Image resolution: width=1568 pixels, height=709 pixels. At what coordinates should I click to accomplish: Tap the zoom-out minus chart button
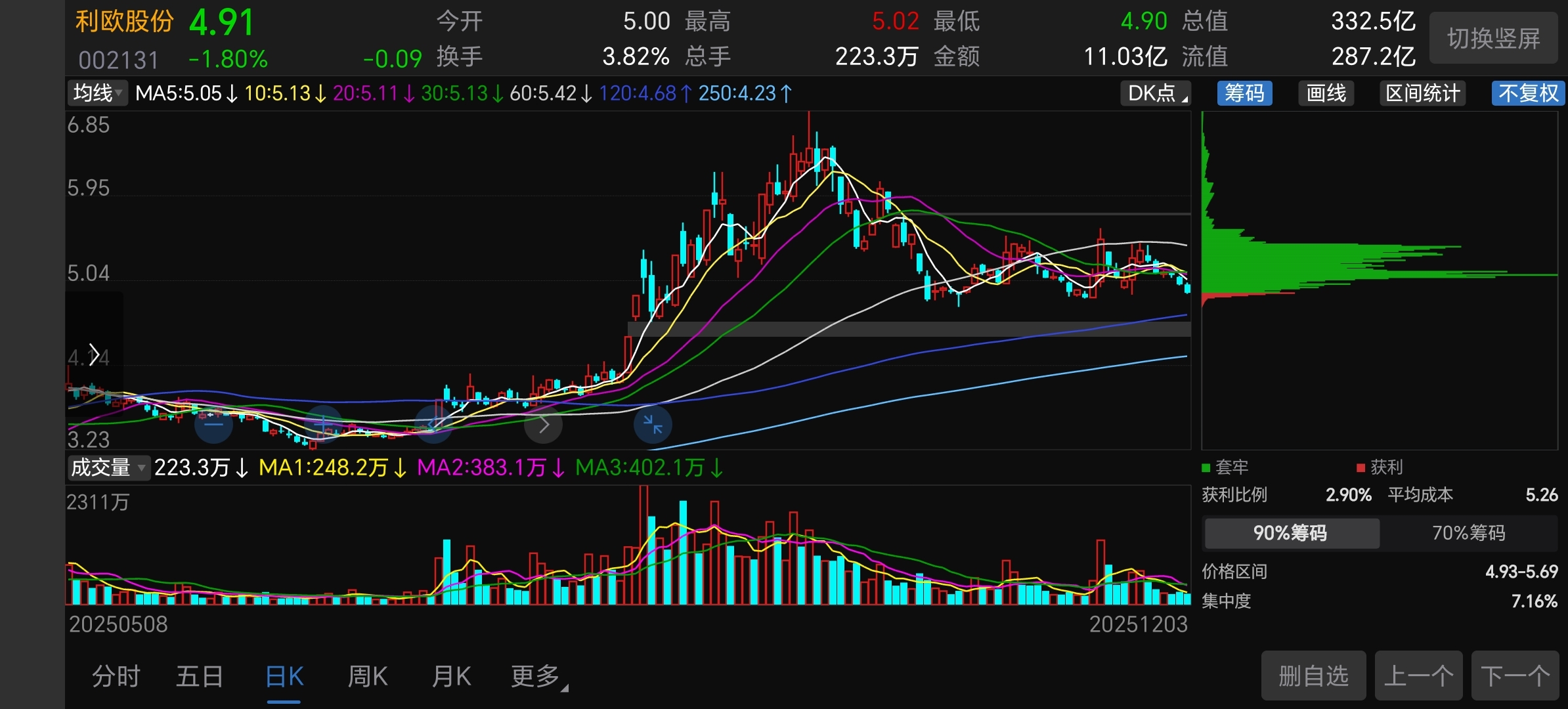click(x=214, y=425)
